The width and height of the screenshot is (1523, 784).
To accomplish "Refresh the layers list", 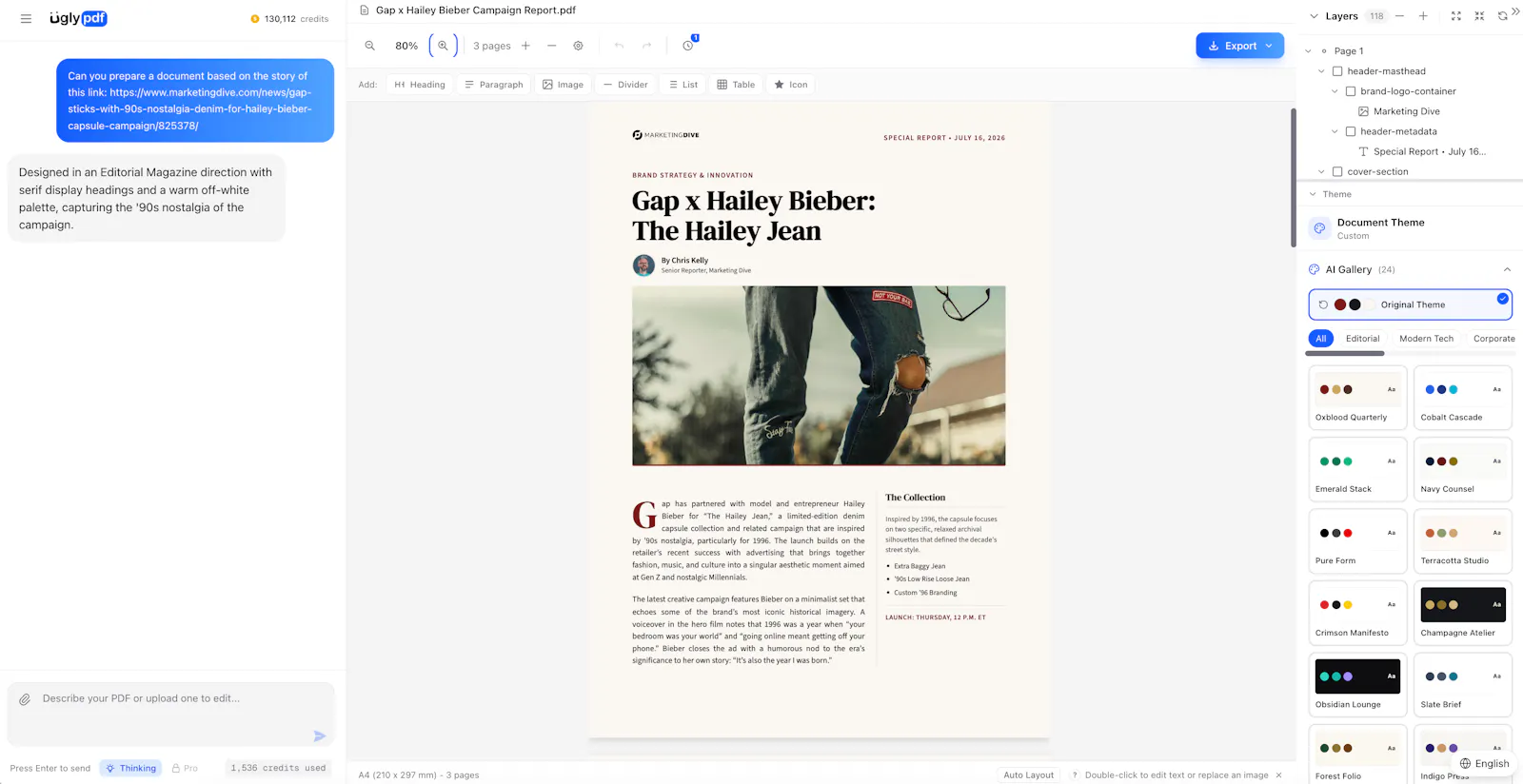I will coord(1502,16).
